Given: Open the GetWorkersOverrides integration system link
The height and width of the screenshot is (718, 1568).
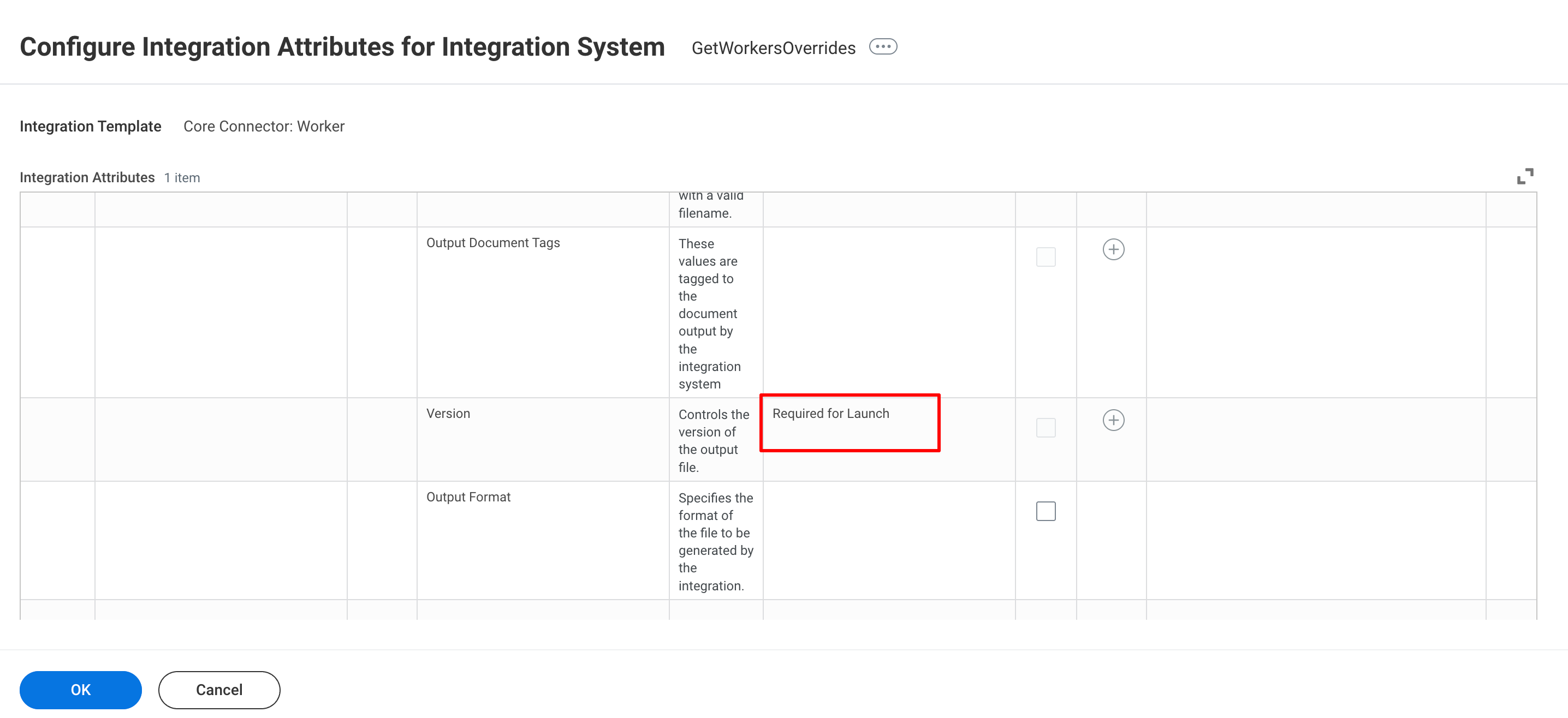Looking at the screenshot, I should tap(773, 48).
